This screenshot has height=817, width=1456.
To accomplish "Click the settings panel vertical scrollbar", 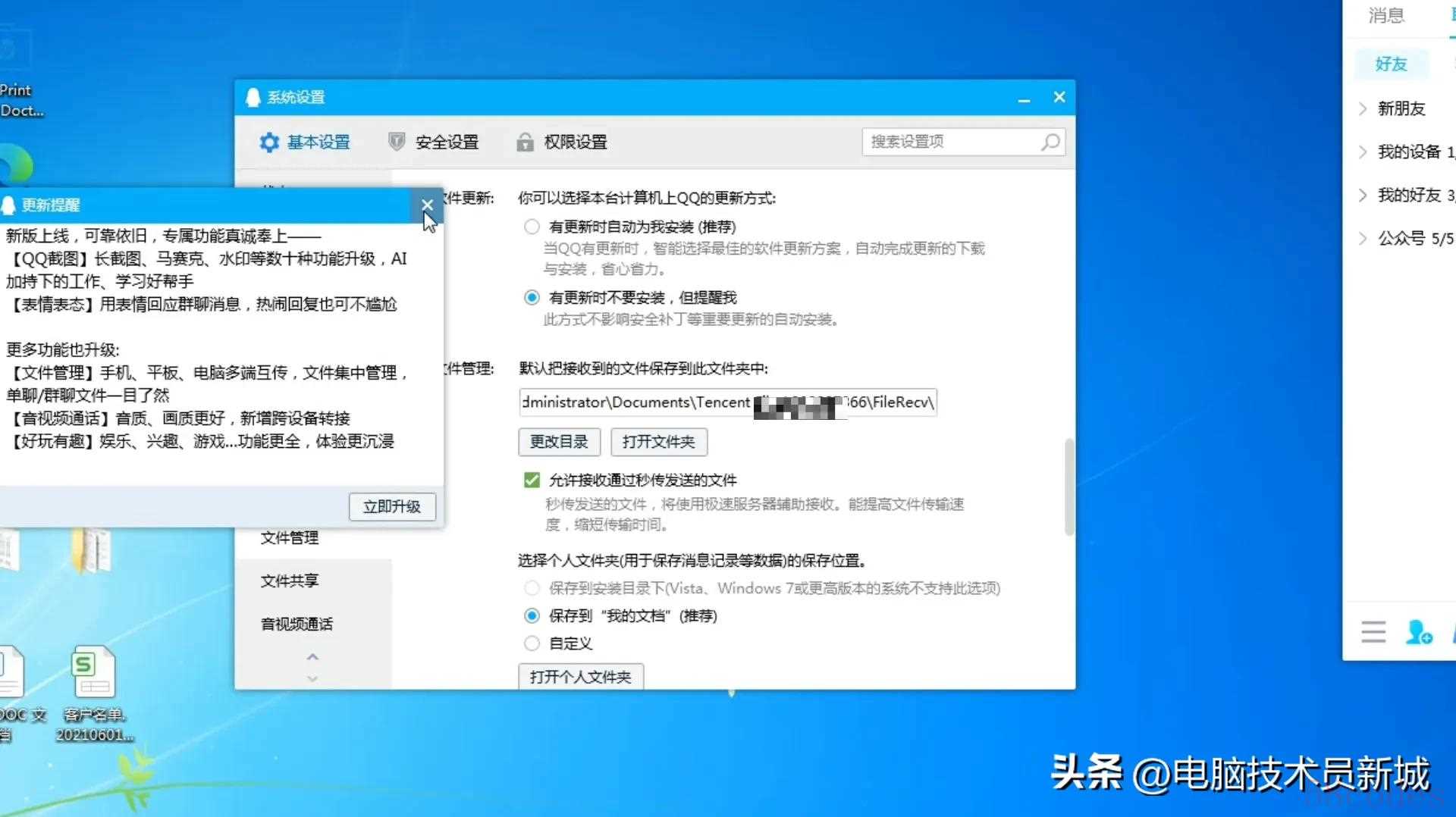I will (1069, 487).
